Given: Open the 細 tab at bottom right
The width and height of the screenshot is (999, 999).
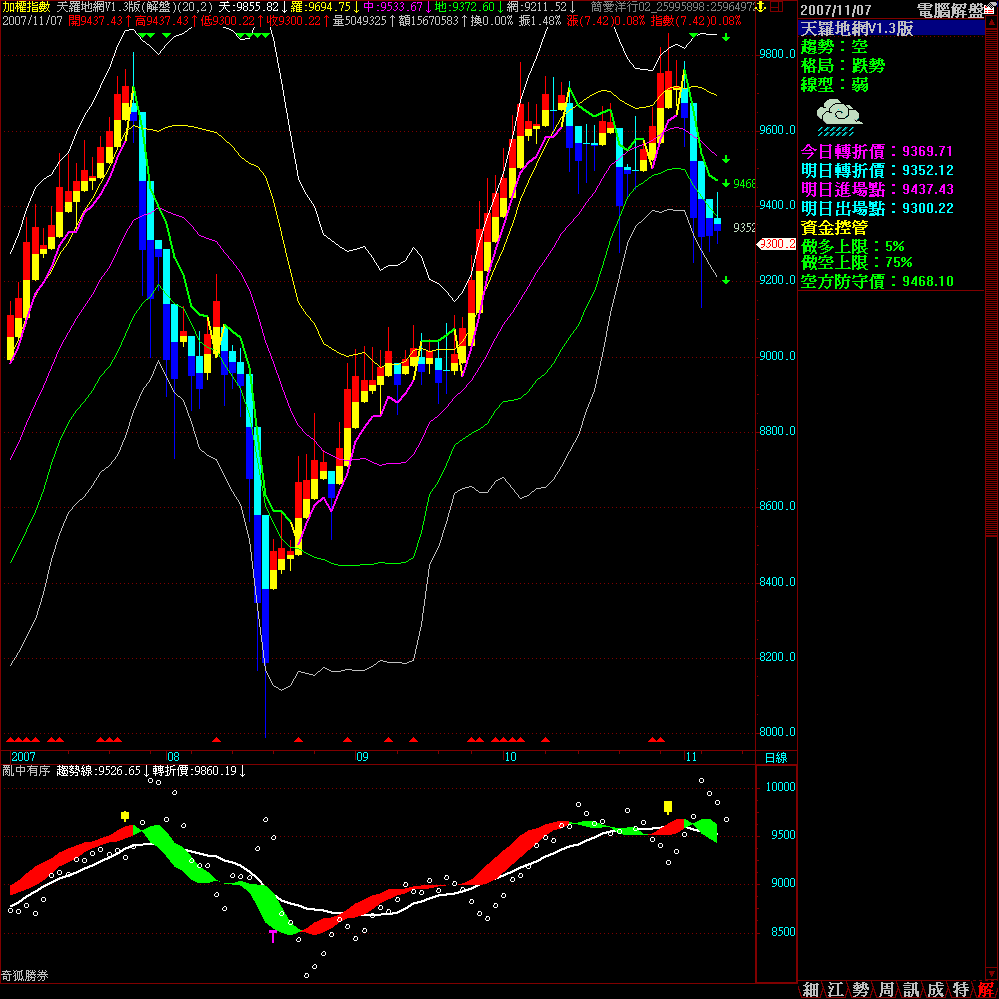Looking at the screenshot, I should point(811,989).
